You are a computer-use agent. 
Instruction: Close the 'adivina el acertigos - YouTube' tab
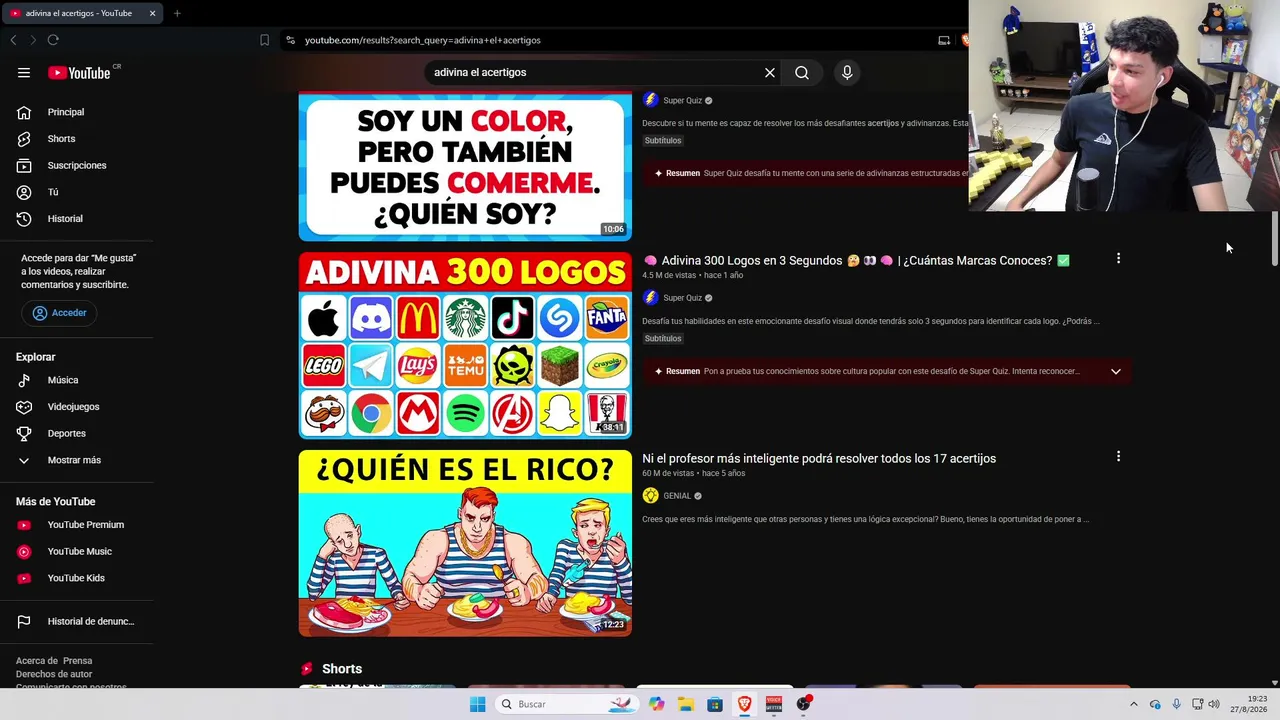pos(152,13)
